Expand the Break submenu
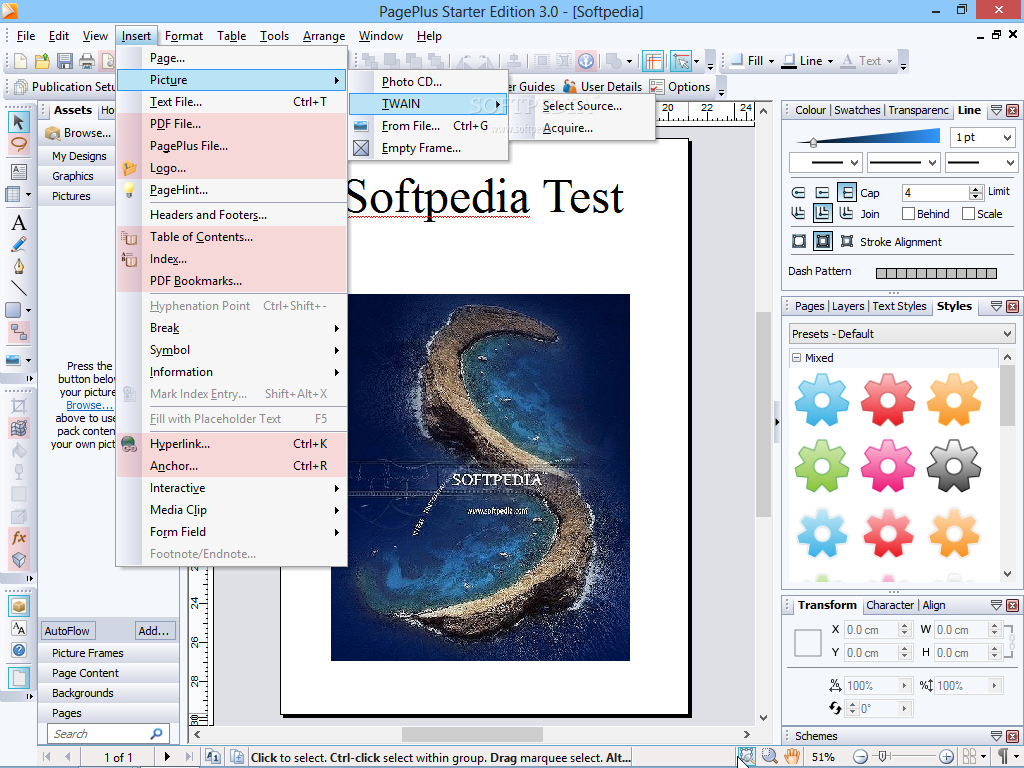Image resolution: width=1024 pixels, height=768 pixels. tap(231, 328)
